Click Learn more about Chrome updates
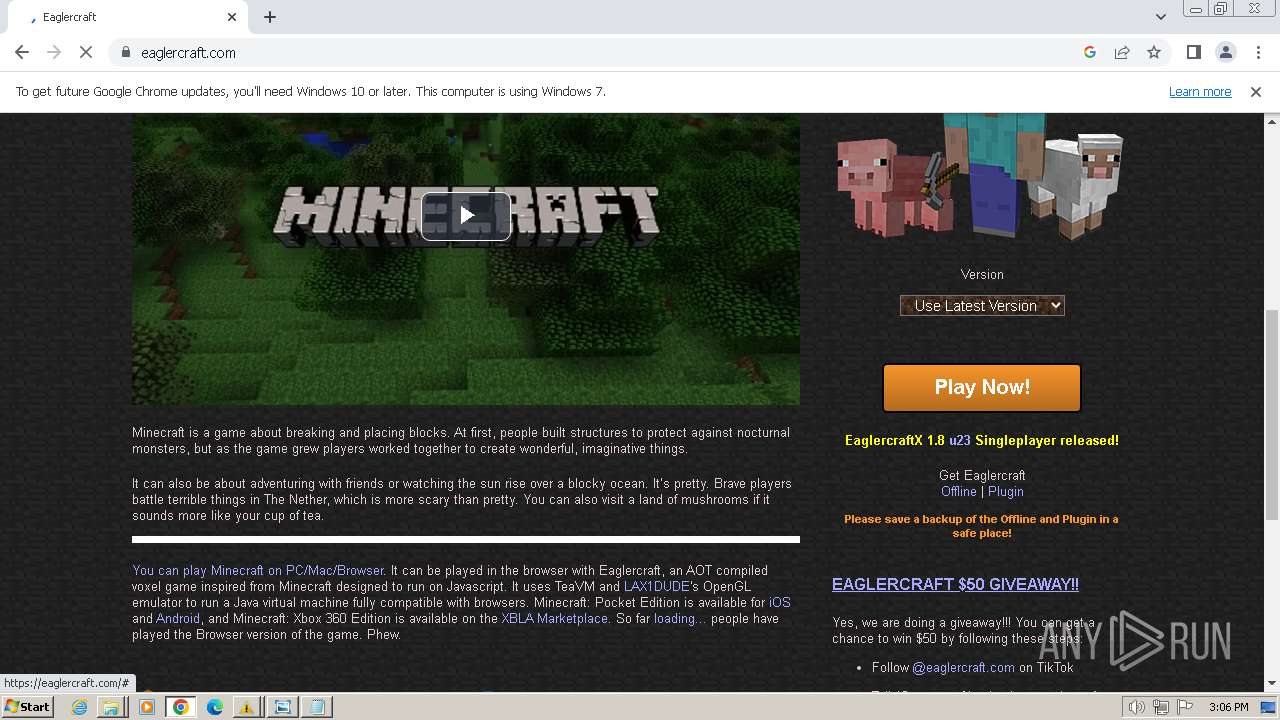 (1200, 91)
